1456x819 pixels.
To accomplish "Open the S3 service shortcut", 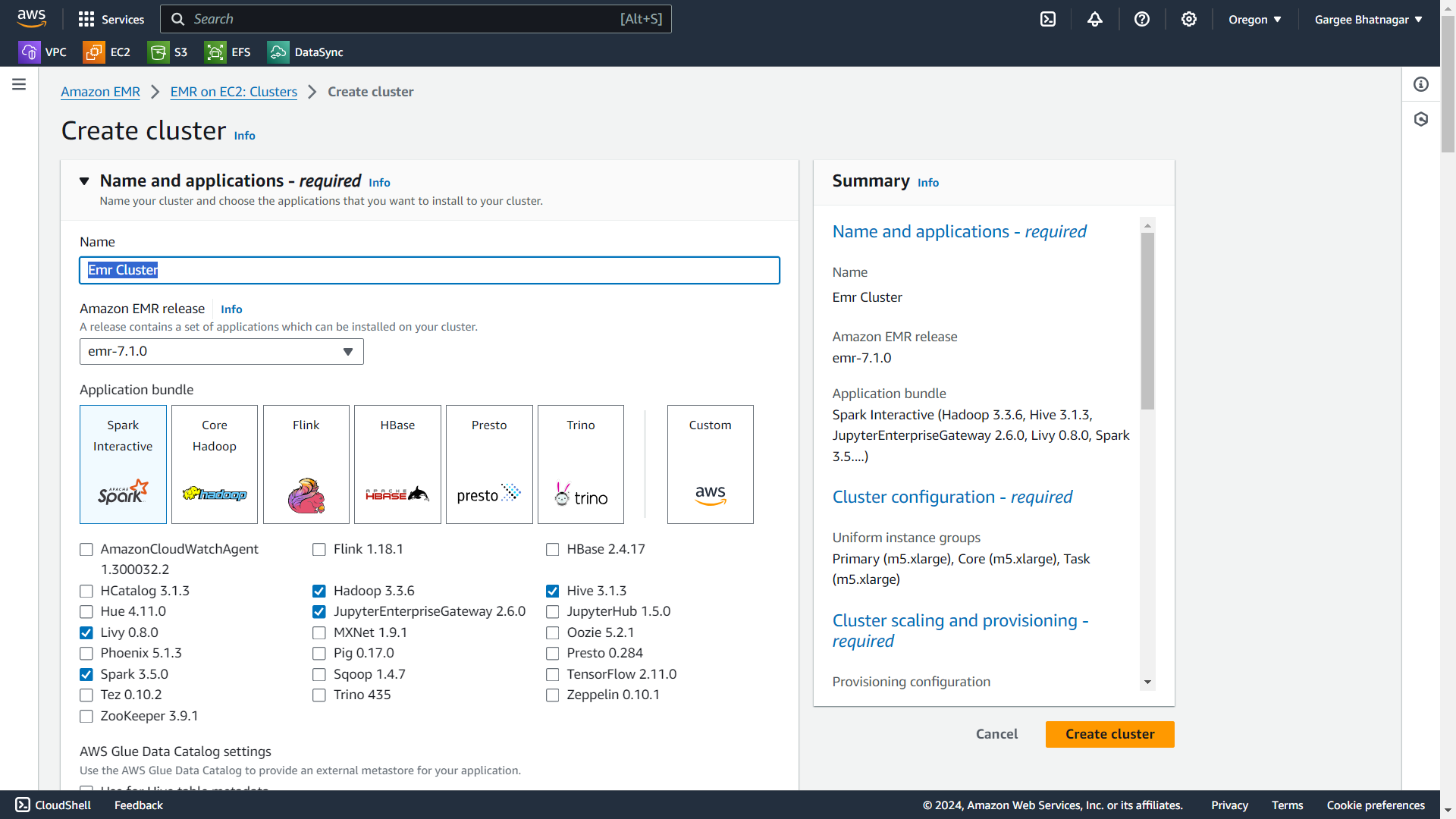I will coord(168,52).
